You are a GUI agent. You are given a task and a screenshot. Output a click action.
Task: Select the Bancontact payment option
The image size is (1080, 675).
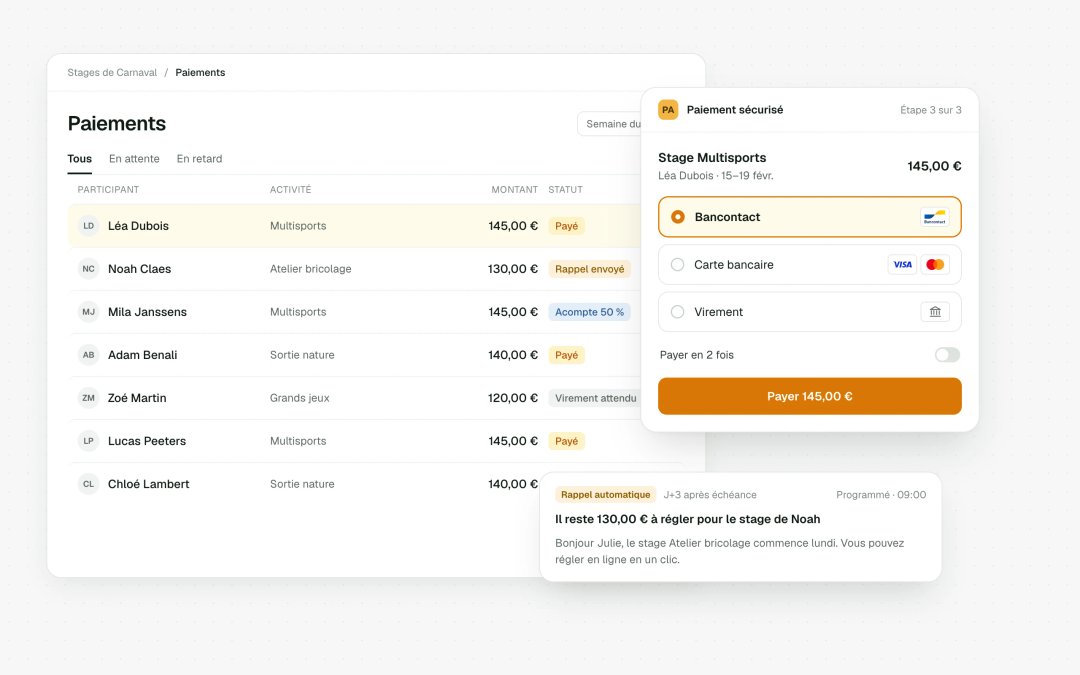click(x=809, y=217)
